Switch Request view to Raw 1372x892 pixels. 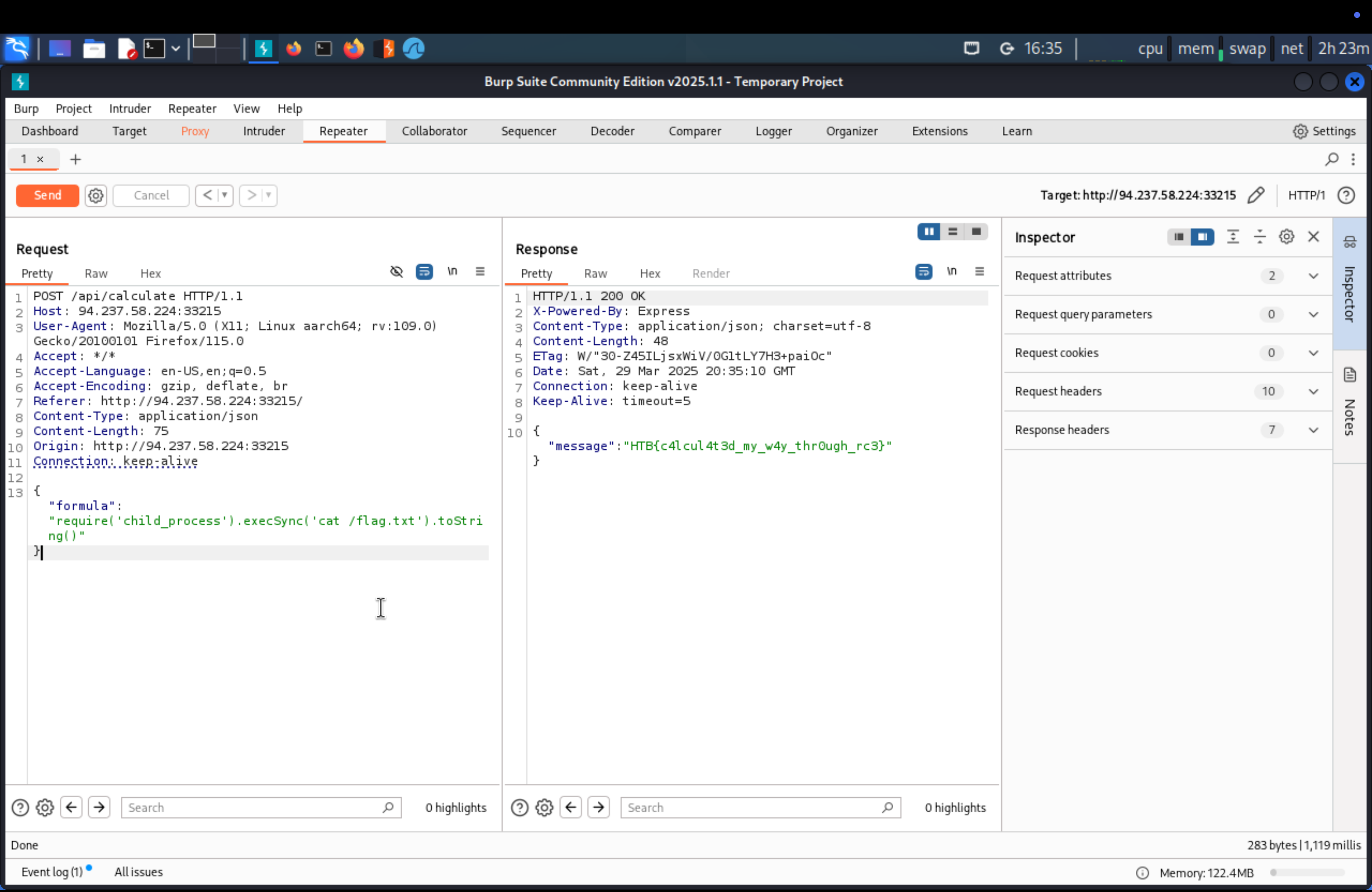tap(96, 274)
